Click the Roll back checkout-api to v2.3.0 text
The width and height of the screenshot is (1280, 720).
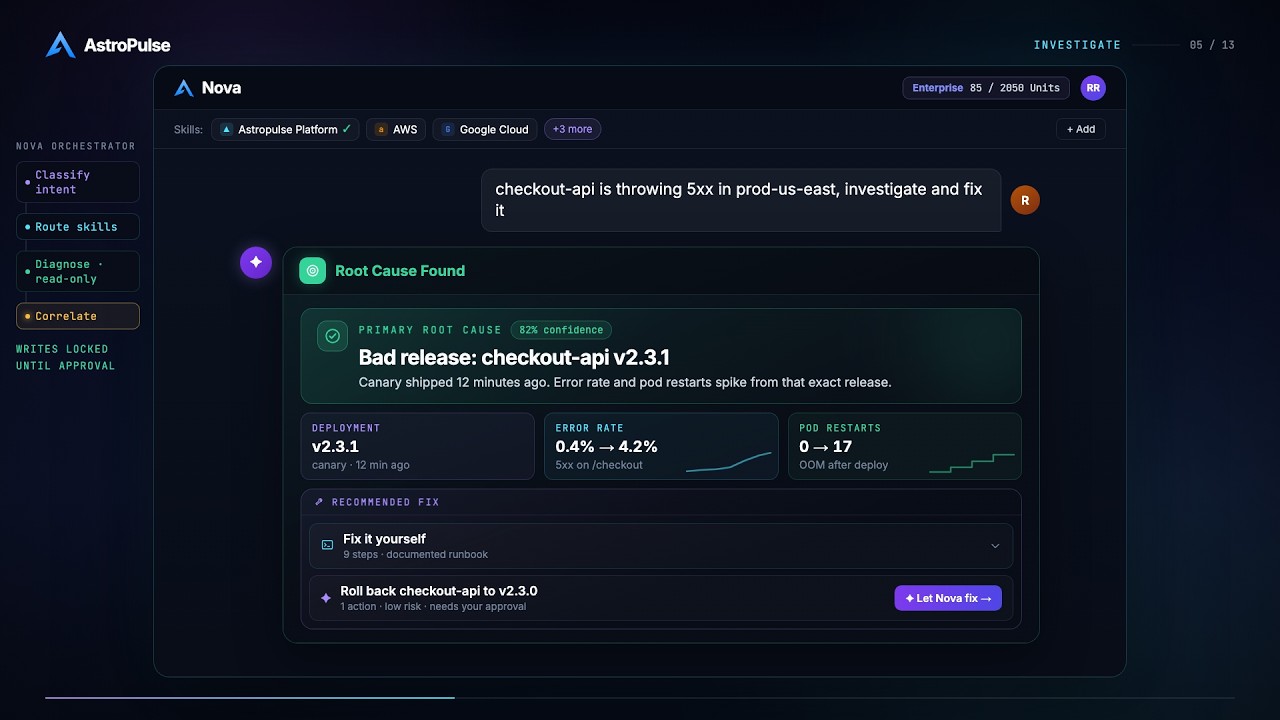439,591
